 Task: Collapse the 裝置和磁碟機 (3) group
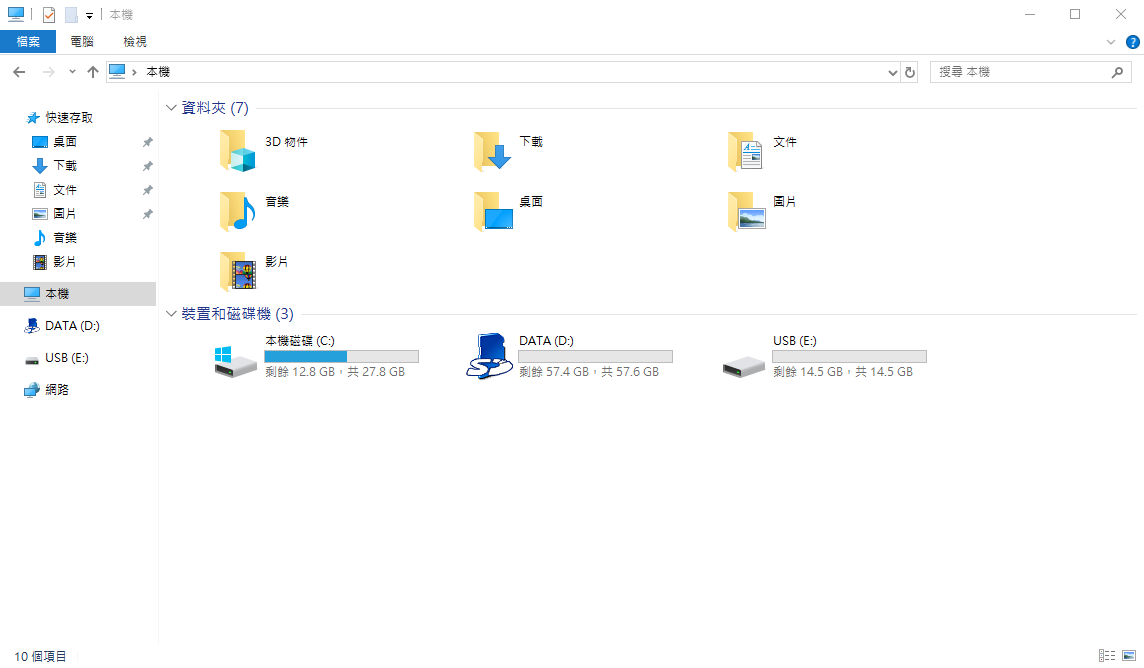[171, 314]
